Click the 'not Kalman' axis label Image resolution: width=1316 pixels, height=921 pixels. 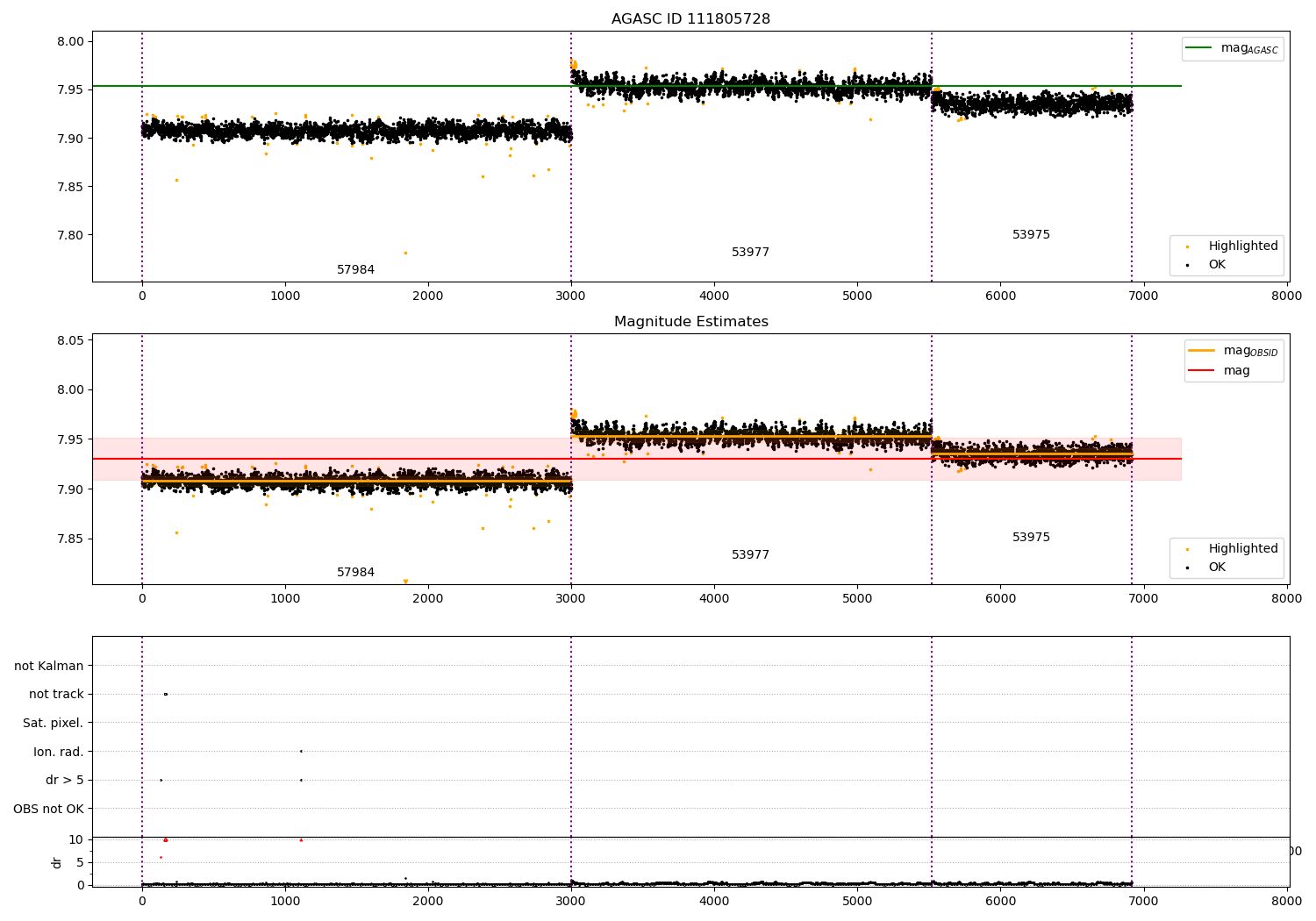[x=49, y=667]
